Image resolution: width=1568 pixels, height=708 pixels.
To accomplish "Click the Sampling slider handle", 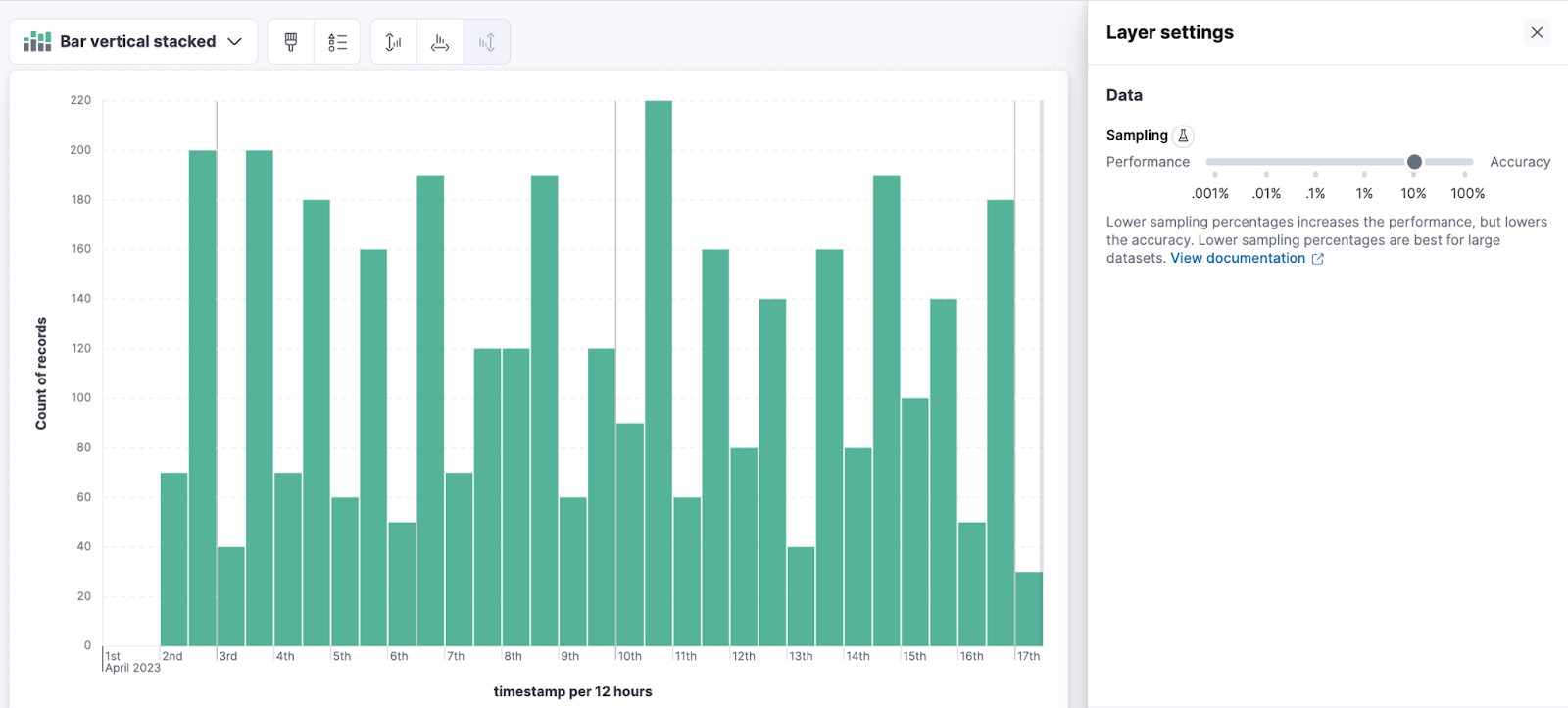I will [x=1414, y=162].
